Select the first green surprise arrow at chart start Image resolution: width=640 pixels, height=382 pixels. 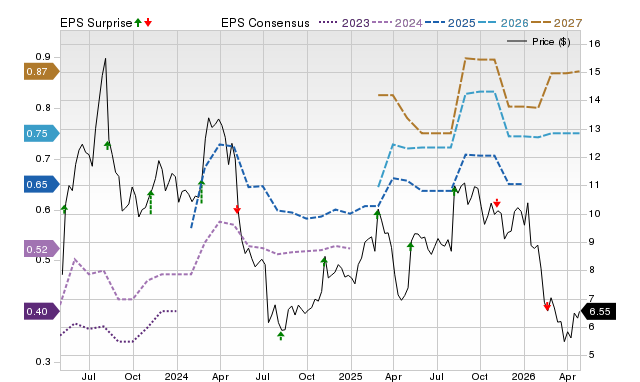64,209
